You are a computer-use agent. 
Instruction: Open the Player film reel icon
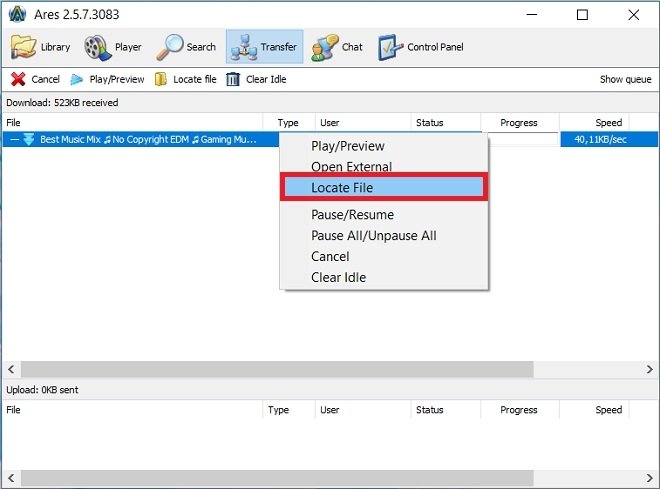(98, 47)
